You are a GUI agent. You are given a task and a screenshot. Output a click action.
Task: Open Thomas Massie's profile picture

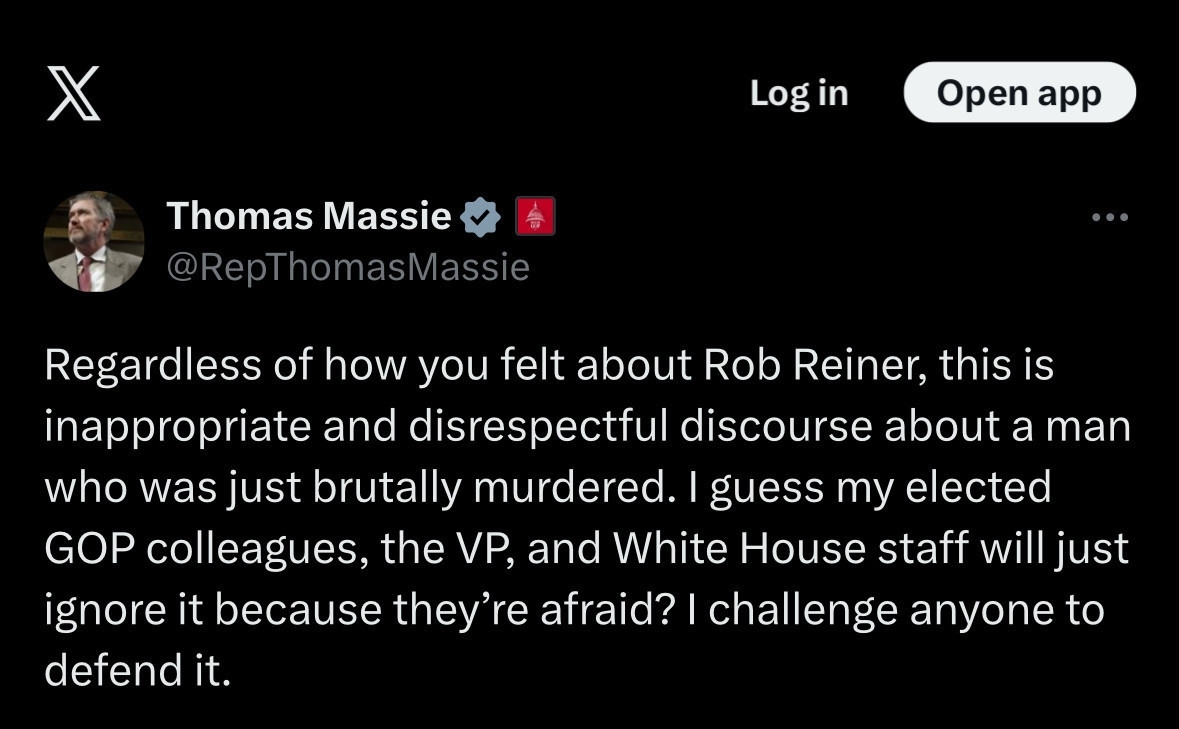point(94,241)
